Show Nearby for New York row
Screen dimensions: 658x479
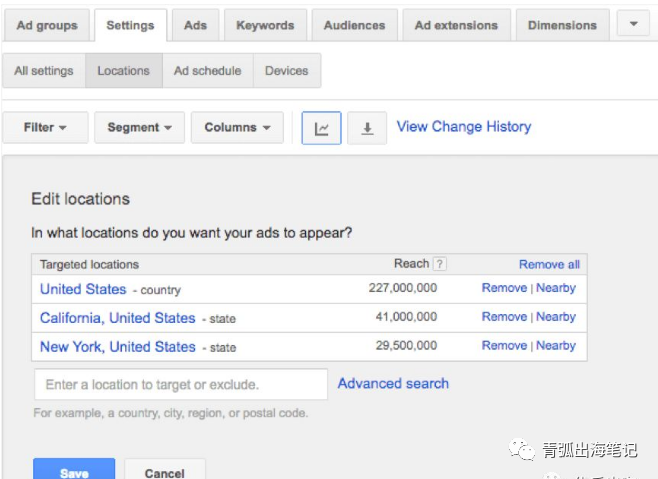coord(556,346)
